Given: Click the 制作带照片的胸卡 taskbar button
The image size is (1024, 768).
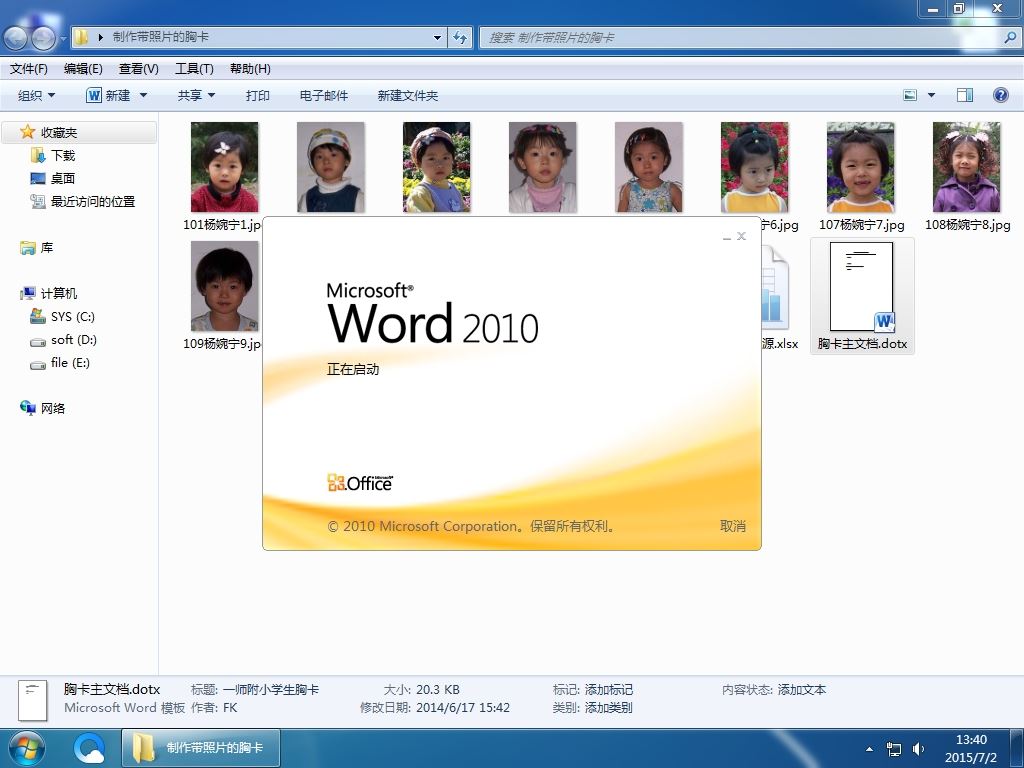Looking at the screenshot, I should (201, 748).
